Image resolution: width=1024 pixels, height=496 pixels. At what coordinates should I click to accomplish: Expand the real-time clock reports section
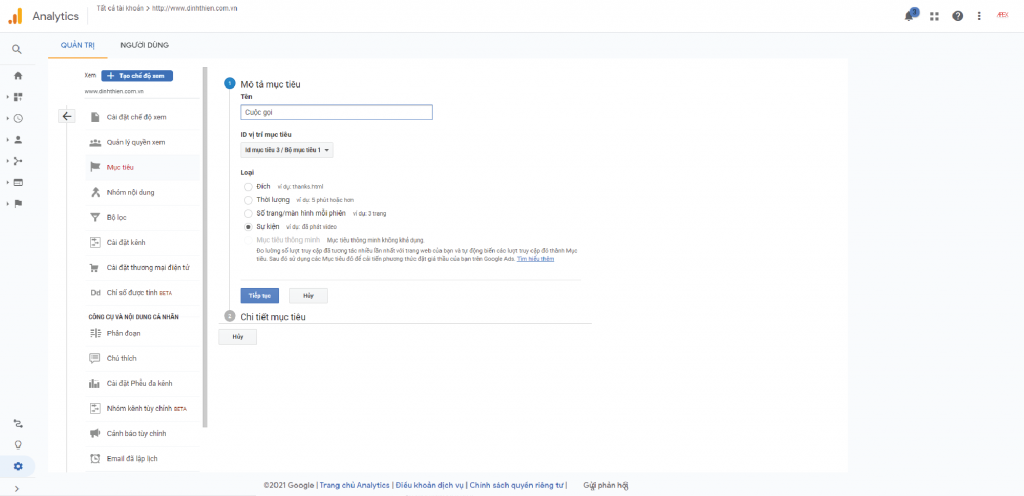17,118
